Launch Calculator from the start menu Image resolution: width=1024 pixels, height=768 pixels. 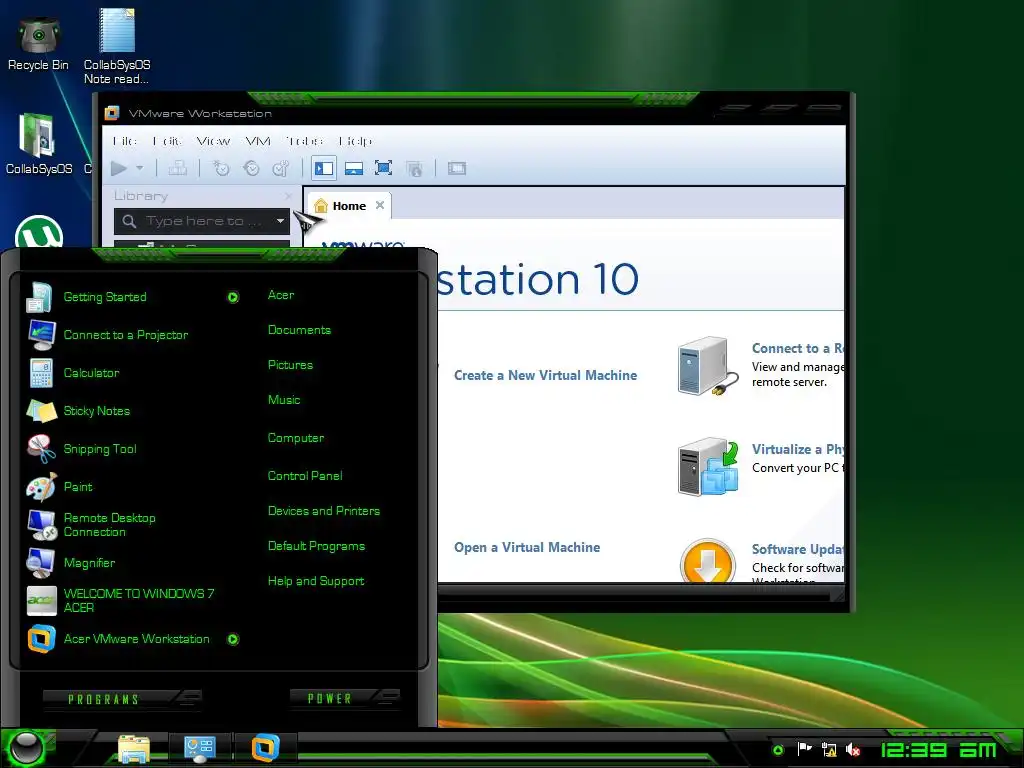[91, 373]
